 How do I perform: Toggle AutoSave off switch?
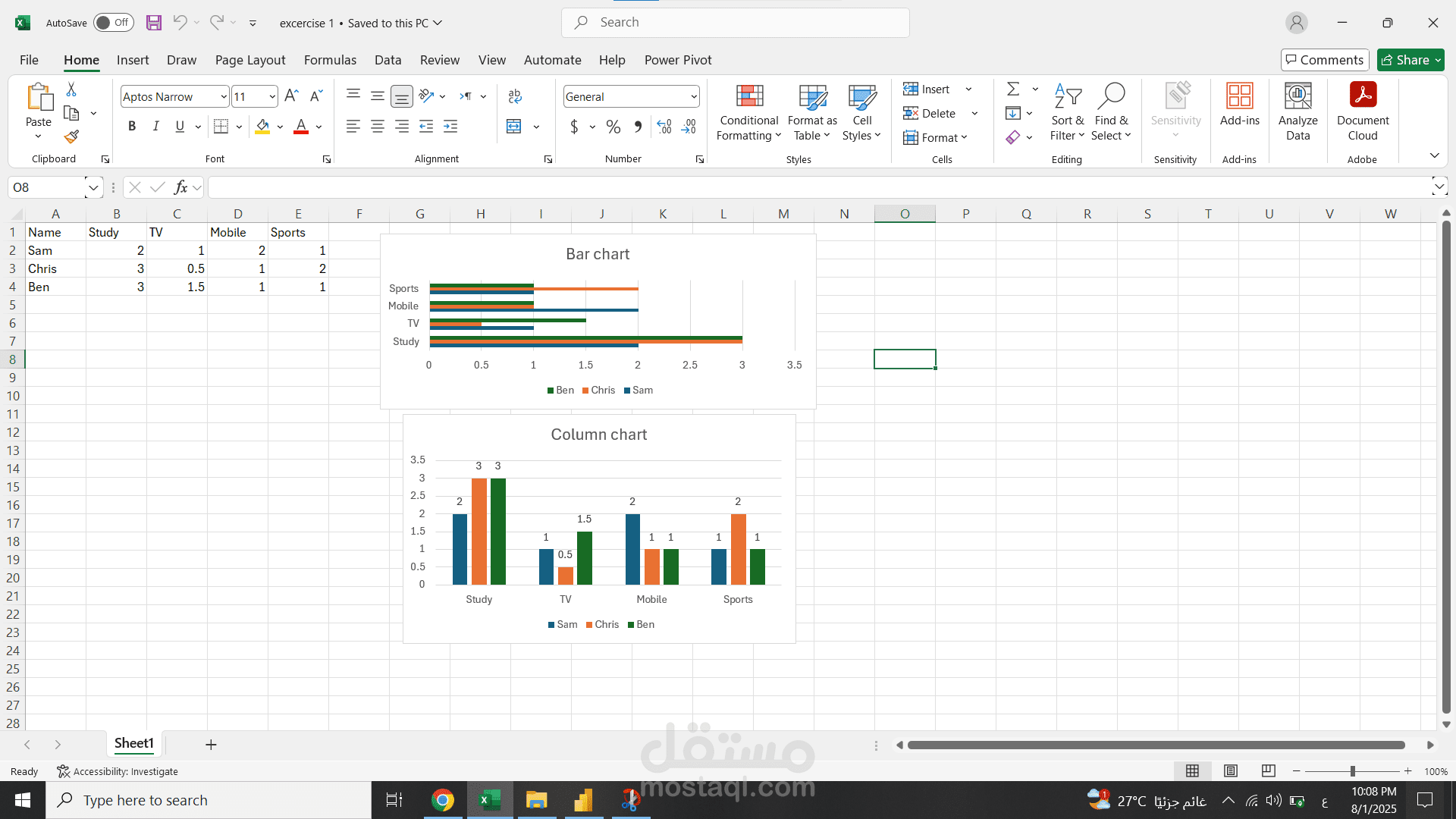tap(112, 22)
